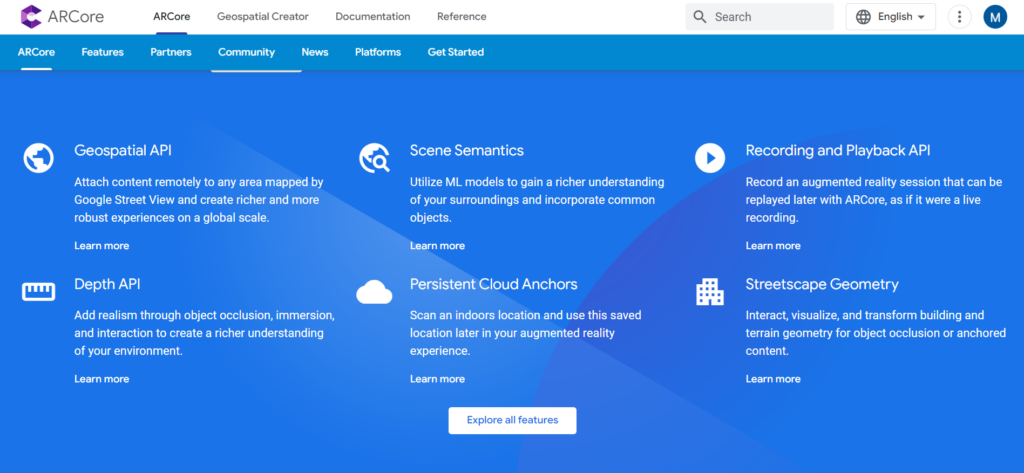This screenshot has width=1024, height=473.
Task: Open the three-dot more options menu
Action: click(959, 17)
